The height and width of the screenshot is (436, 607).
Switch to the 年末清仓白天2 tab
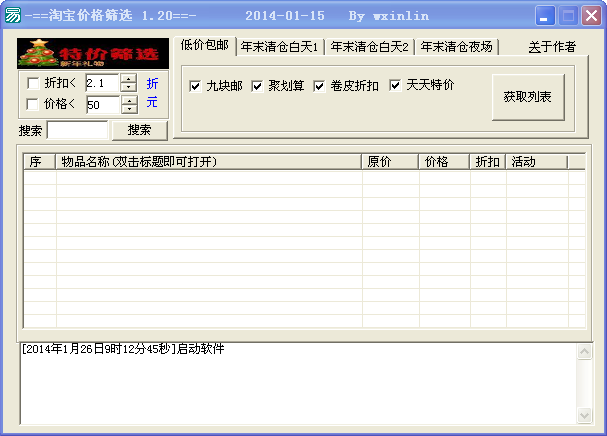370,47
